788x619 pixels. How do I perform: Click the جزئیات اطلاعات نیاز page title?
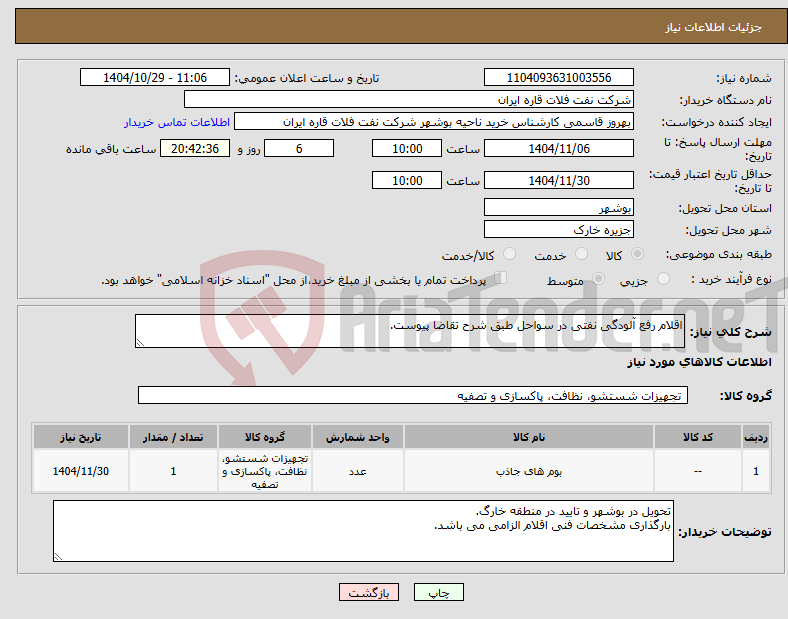tap(714, 27)
